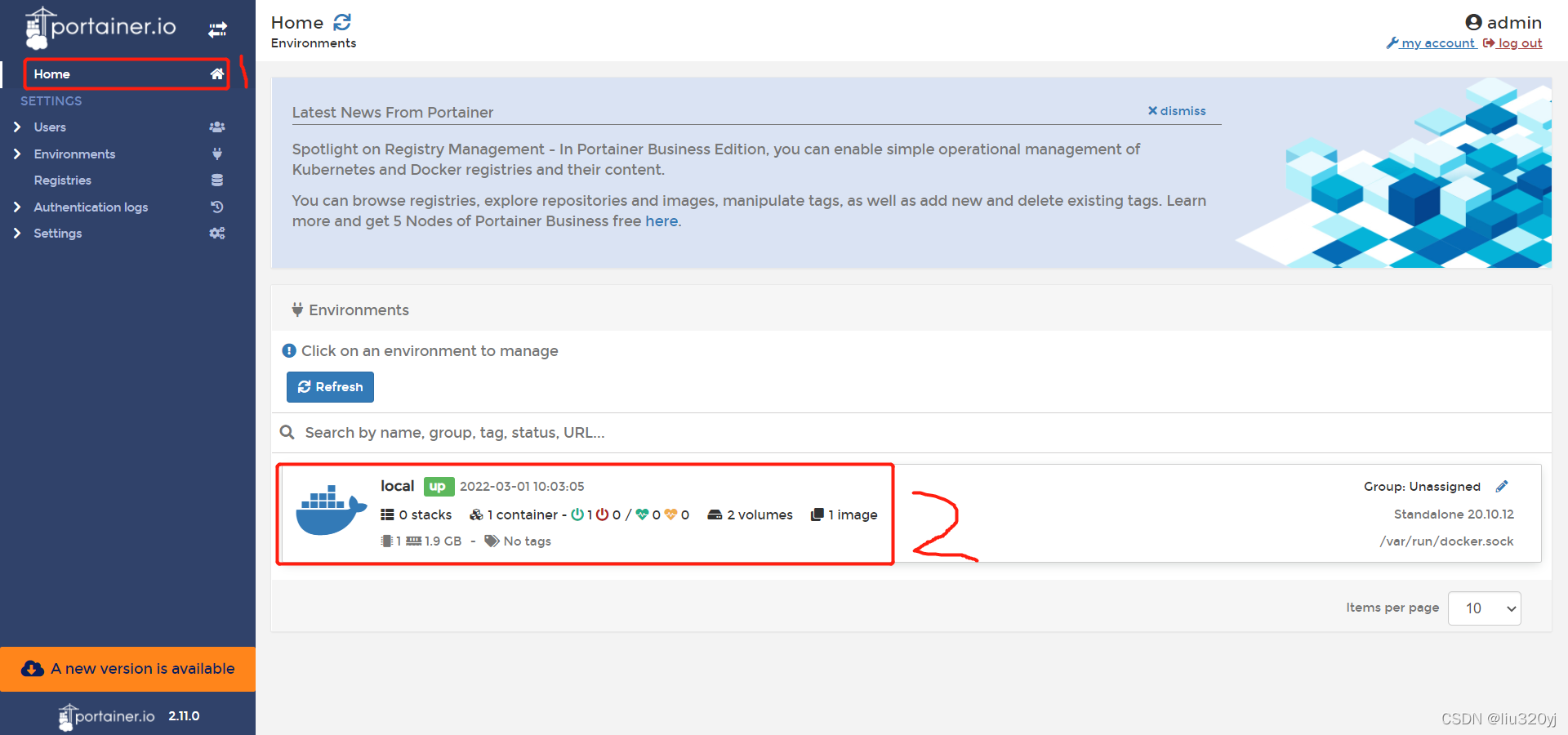Click the Authentication logs history icon
1568x735 pixels.
pos(217,207)
